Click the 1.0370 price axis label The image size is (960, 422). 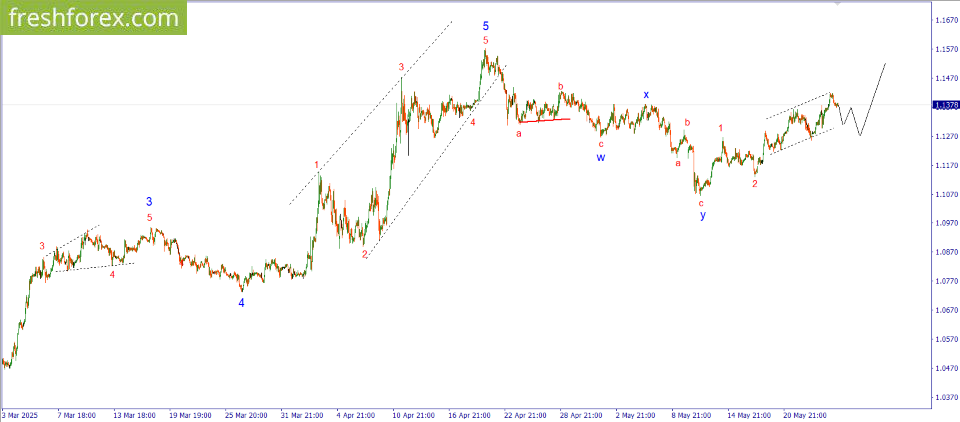[x=947, y=397]
